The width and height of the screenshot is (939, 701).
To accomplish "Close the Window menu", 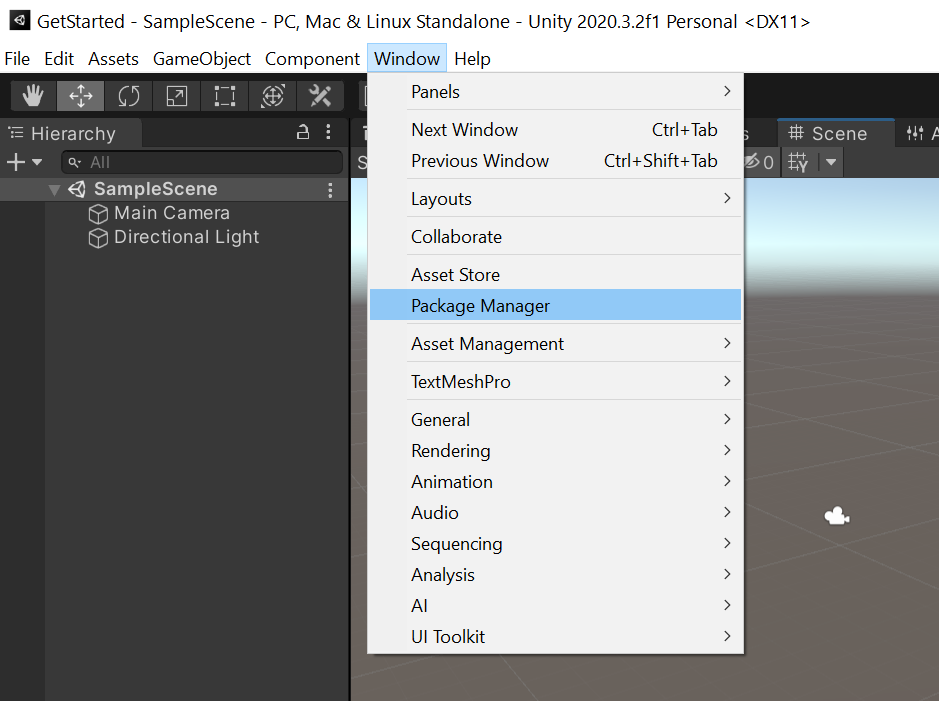I will click(x=407, y=59).
